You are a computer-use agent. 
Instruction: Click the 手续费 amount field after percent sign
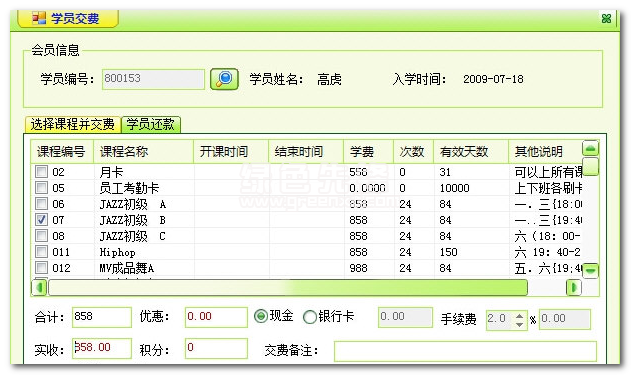pyautogui.click(x=565, y=319)
